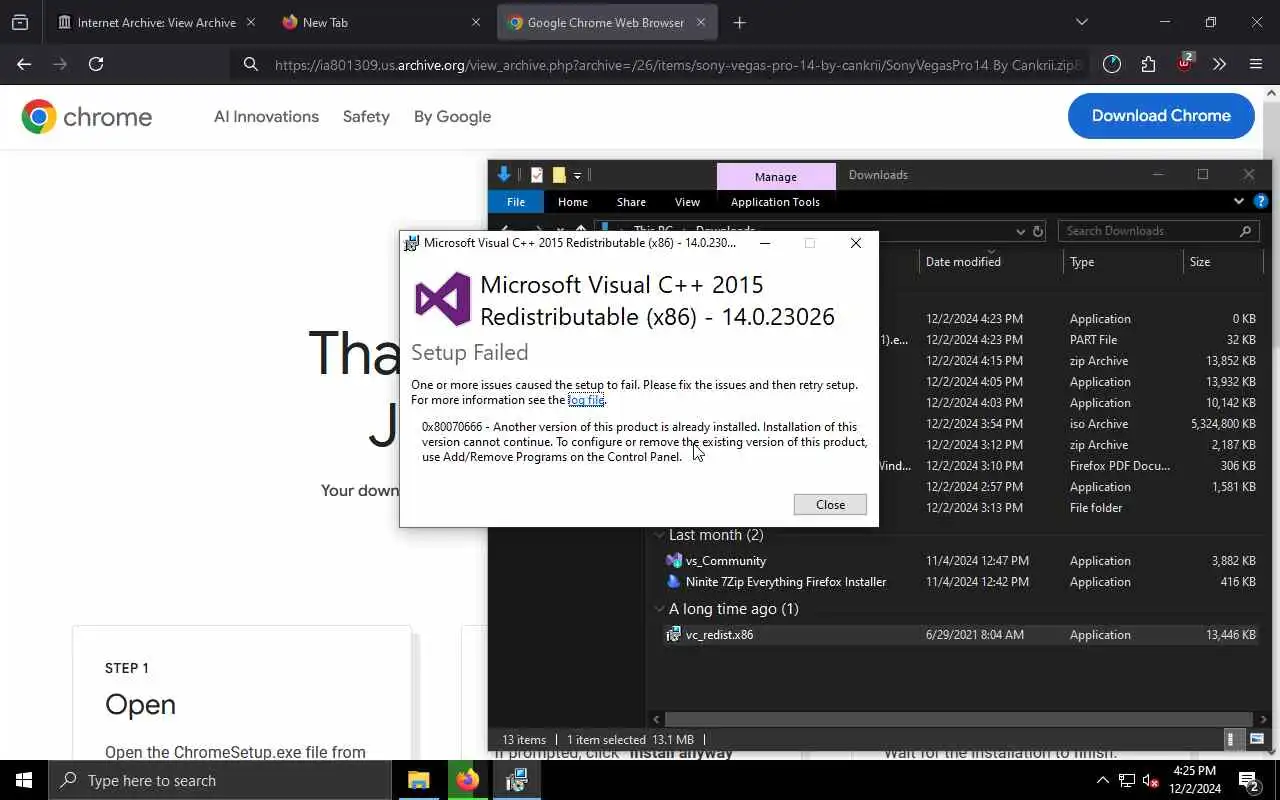Open the File tab in Explorer ribbon
The width and height of the screenshot is (1280, 800).
pos(516,202)
